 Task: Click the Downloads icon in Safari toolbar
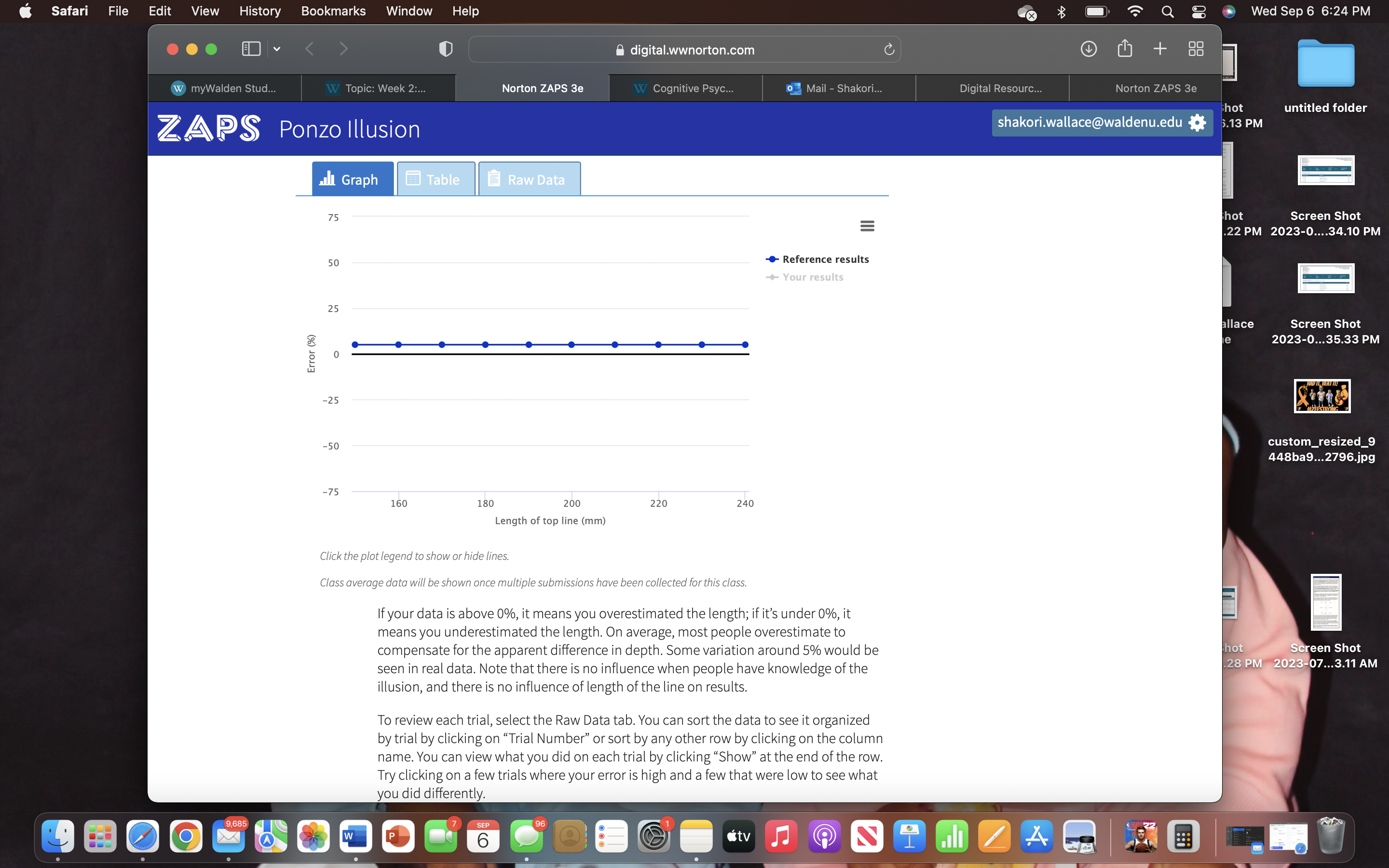click(x=1088, y=49)
